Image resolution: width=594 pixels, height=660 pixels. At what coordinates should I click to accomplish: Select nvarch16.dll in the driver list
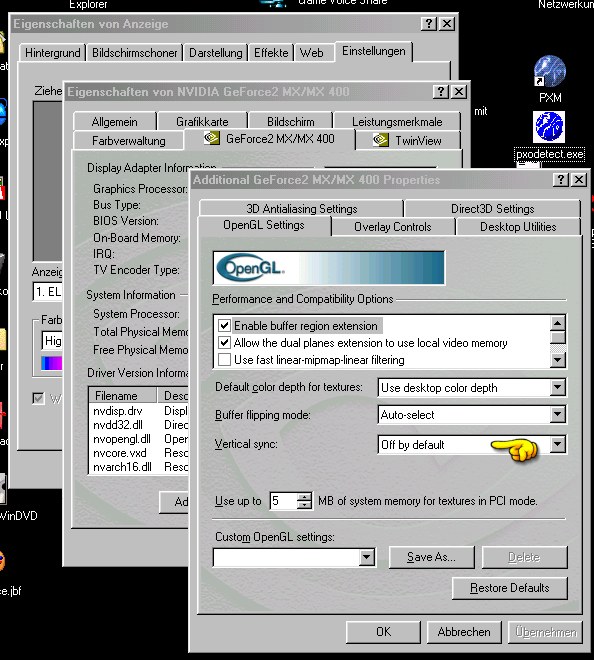(122, 467)
